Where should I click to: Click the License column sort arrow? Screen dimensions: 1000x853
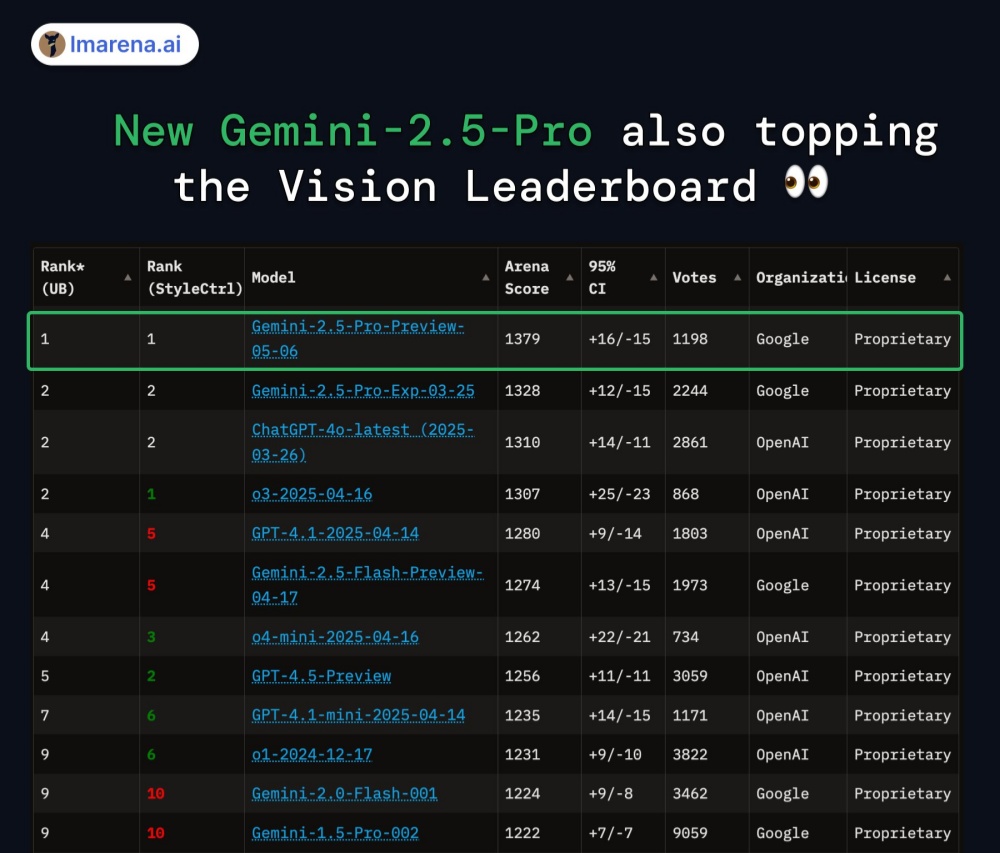coord(946,277)
